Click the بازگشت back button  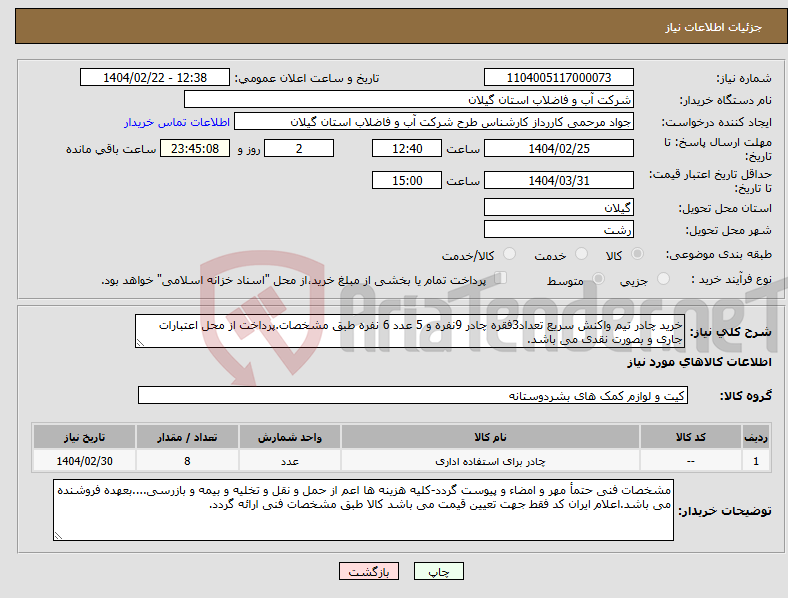tap(369, 571)
